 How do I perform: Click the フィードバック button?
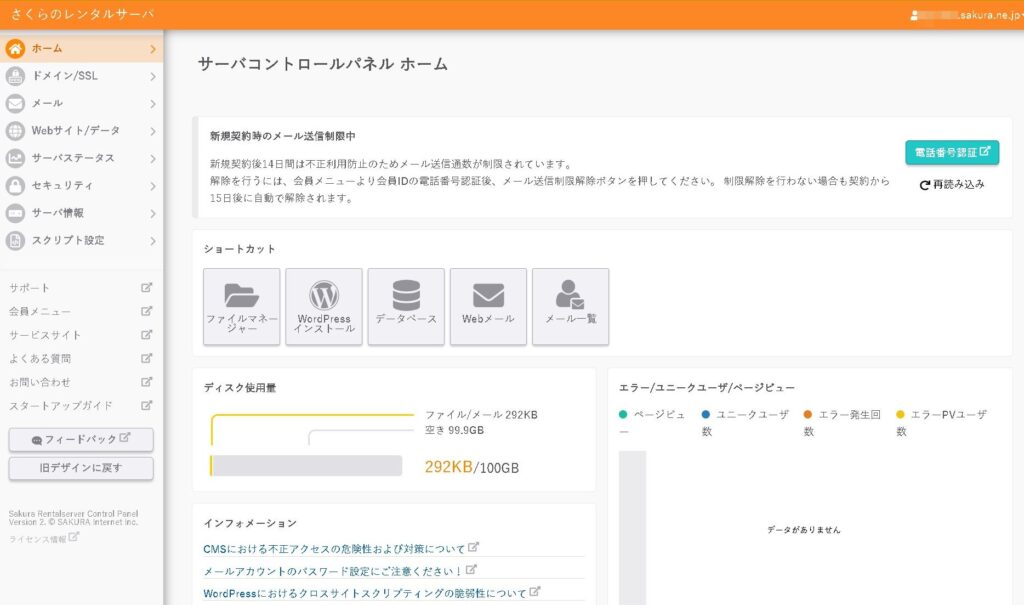click(x=81, y=439)
